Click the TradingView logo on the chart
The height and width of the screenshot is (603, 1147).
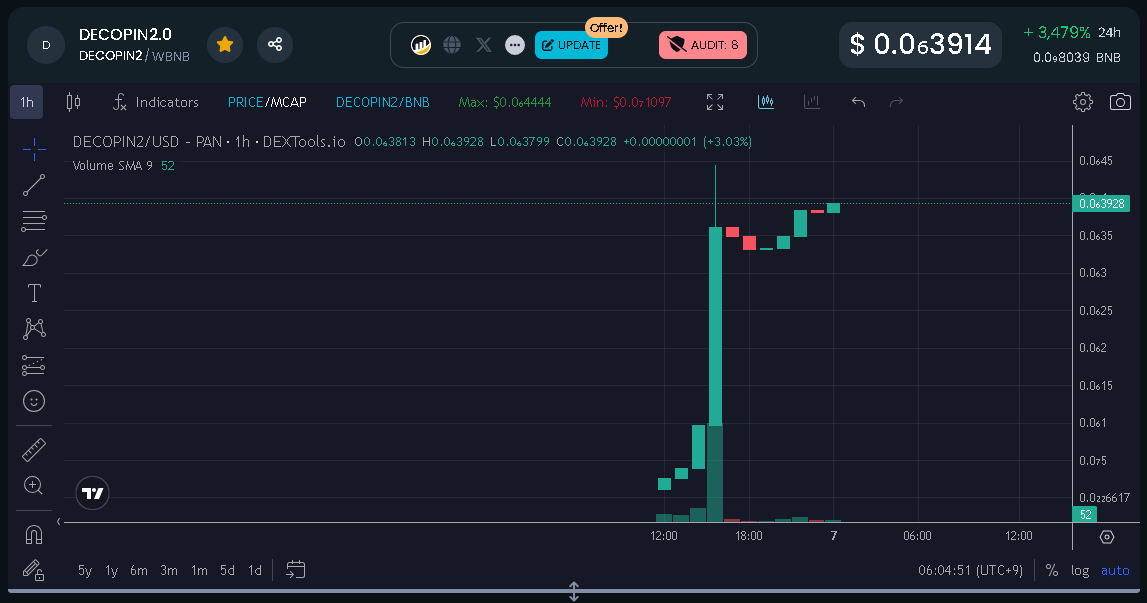coord(92,493)
